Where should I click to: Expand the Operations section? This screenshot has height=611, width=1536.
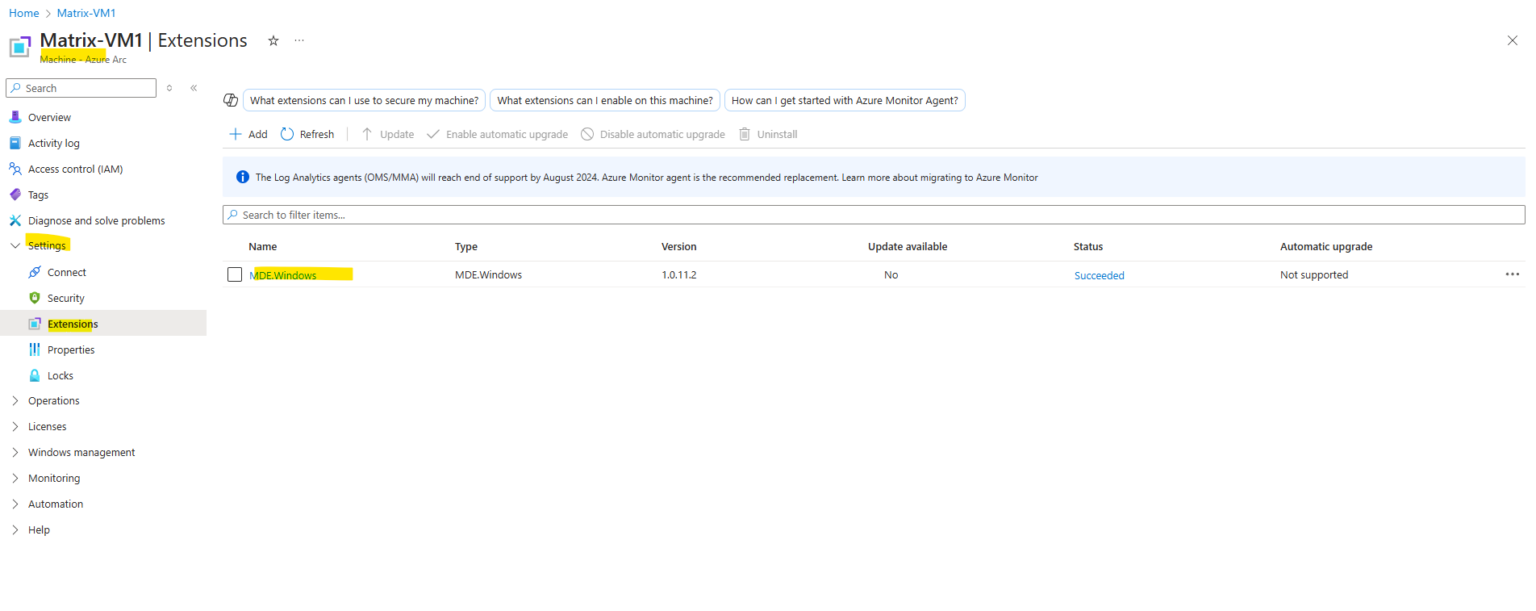tap(16, 400)
